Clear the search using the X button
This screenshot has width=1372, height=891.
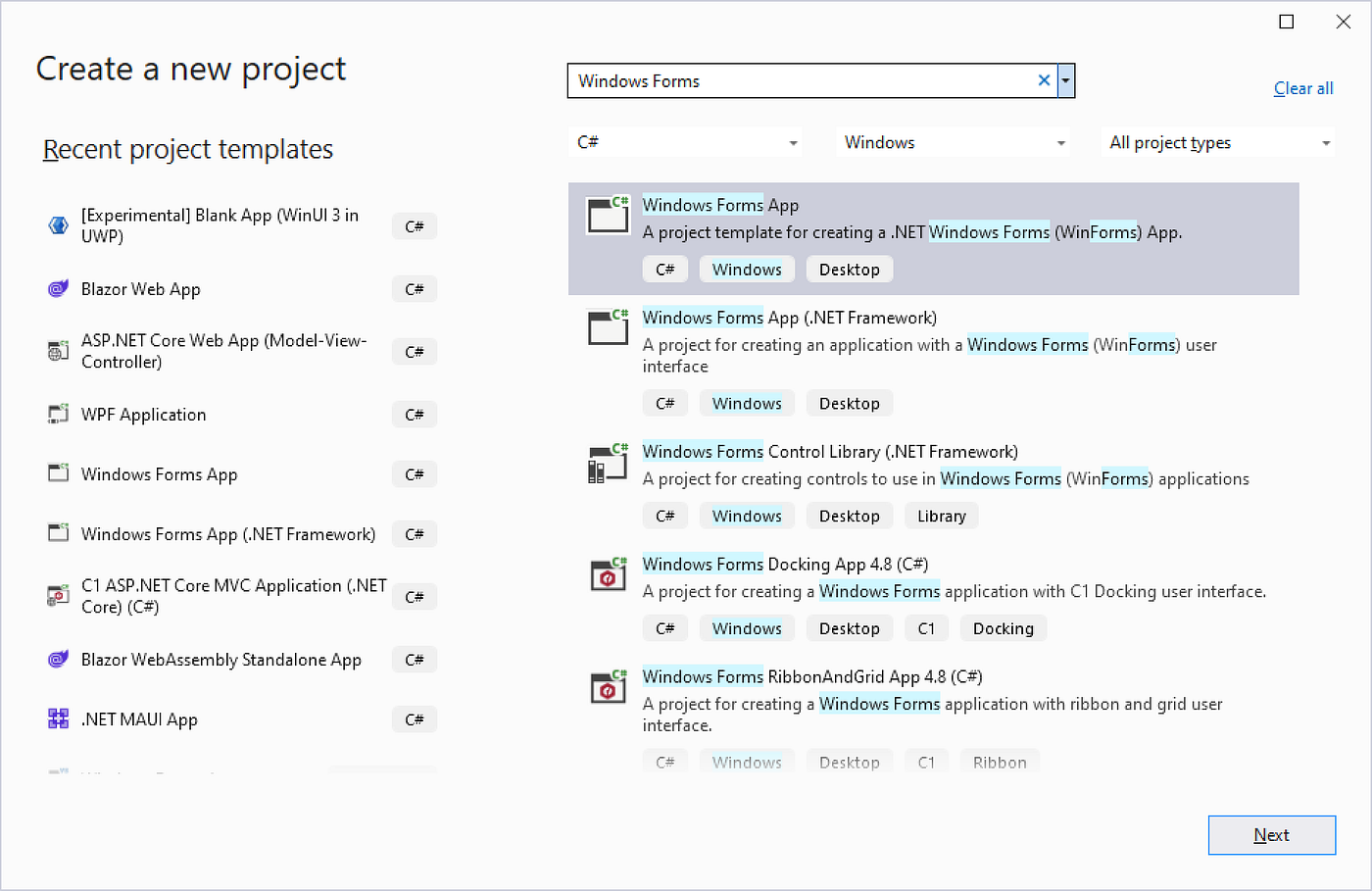tap(1044, 80)
